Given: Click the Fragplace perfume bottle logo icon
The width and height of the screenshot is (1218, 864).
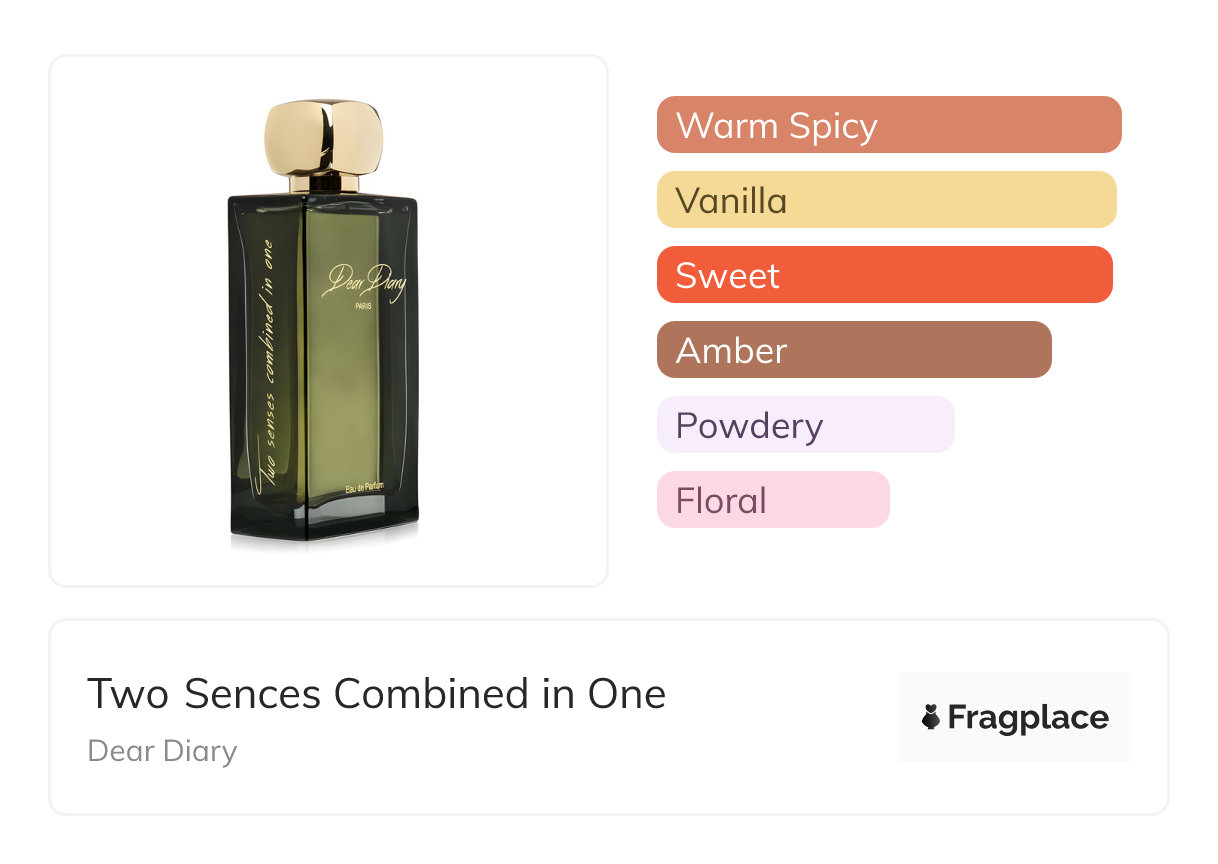Looking at the screenshot, I should click(931, 717).
